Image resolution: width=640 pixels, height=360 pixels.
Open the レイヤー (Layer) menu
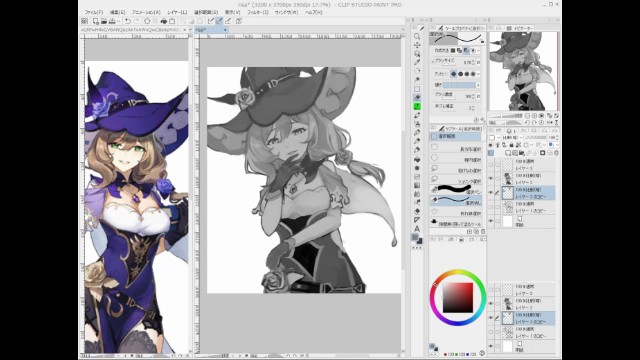[177, 13]
